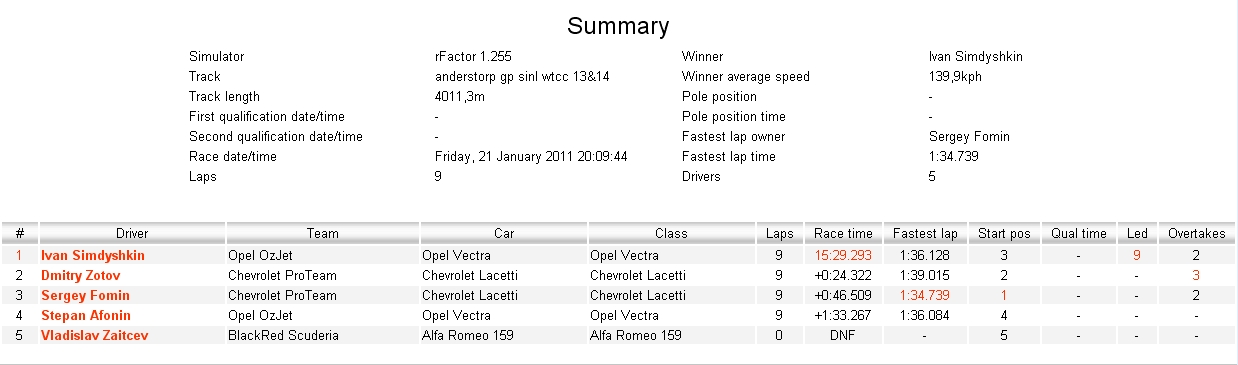The width and height of the screenshot is (1238, 365).
Task: Click the Team column header
Action: click(x=322, y=233)
